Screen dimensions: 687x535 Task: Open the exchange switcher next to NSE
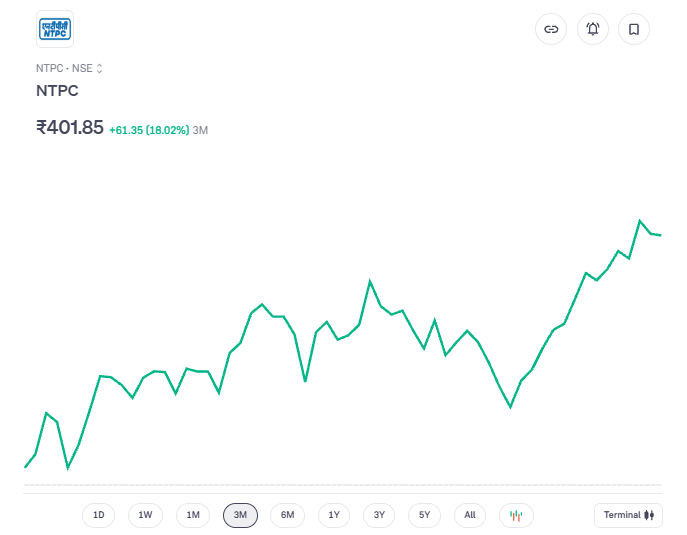(x=99, y=69)
